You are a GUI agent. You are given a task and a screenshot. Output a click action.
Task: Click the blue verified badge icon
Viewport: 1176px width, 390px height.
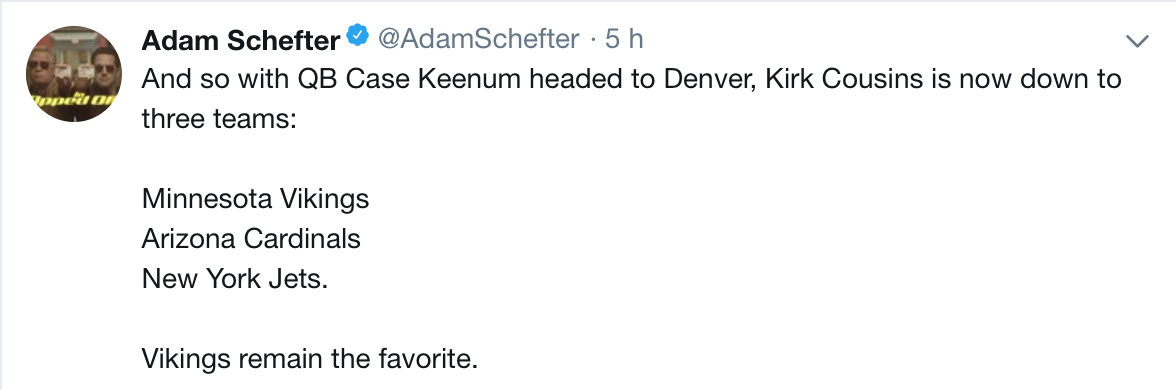357,35
